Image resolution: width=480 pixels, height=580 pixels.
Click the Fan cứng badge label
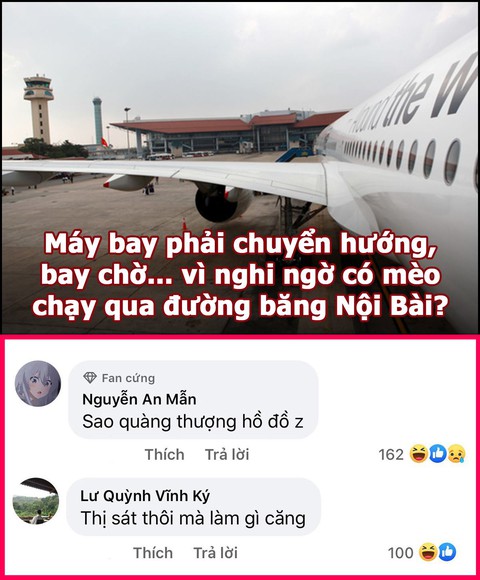tap(128, 378)
